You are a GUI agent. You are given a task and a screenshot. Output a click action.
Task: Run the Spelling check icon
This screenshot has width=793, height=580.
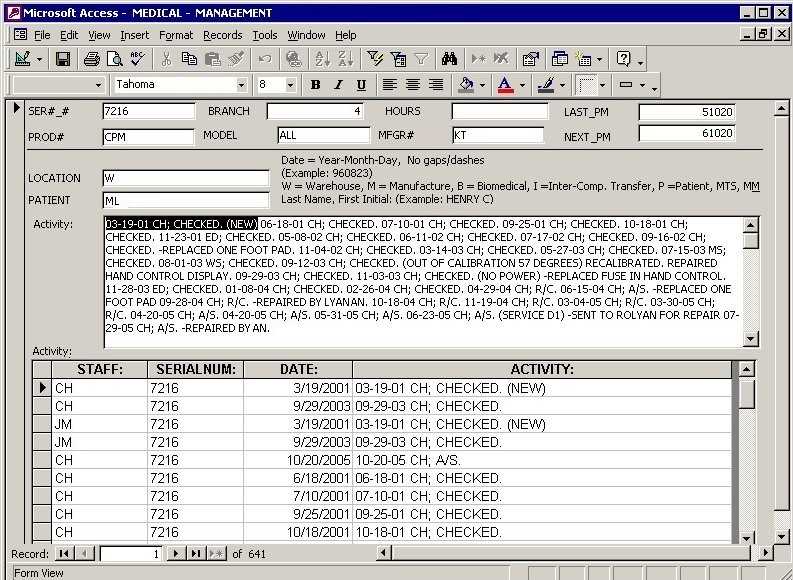(137, 59)
